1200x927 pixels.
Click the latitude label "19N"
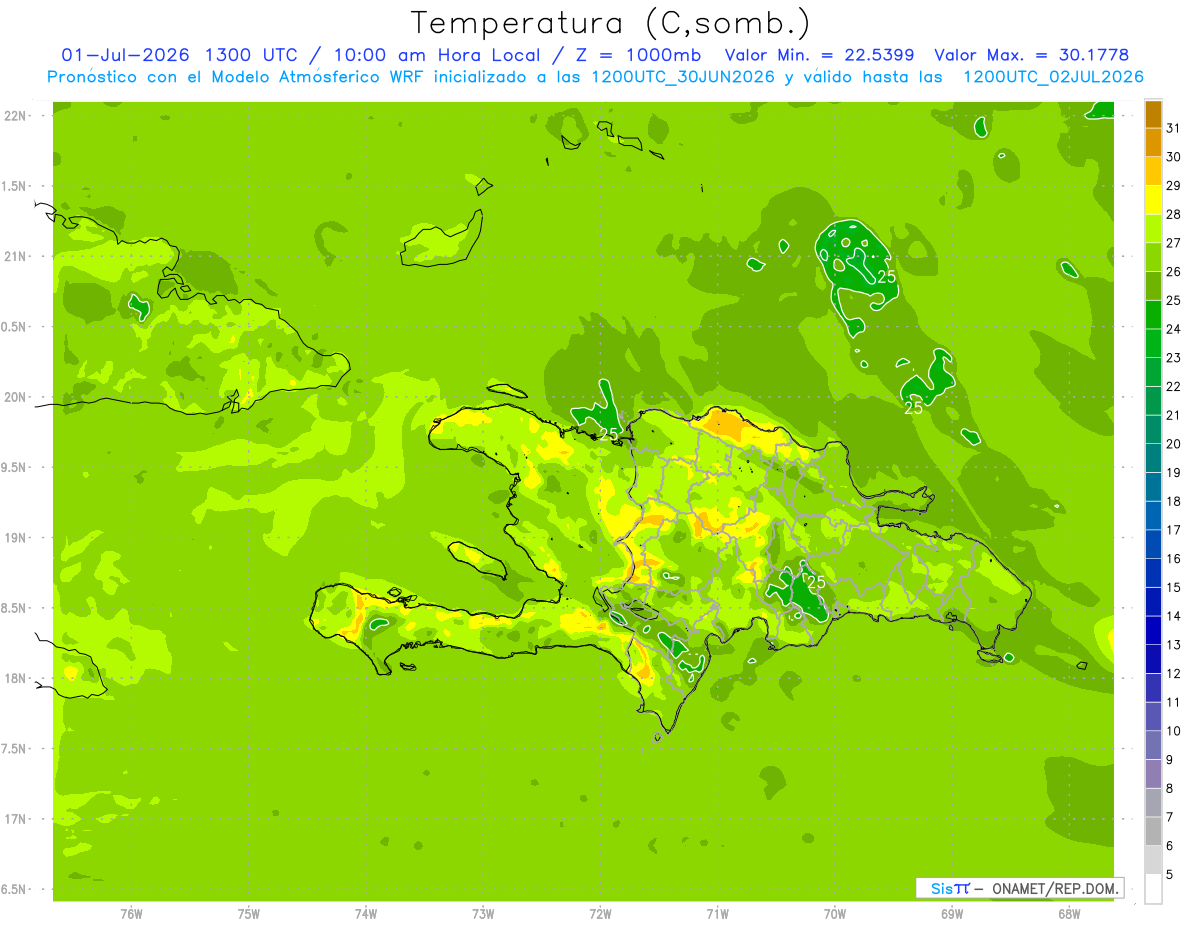(15, 538)
